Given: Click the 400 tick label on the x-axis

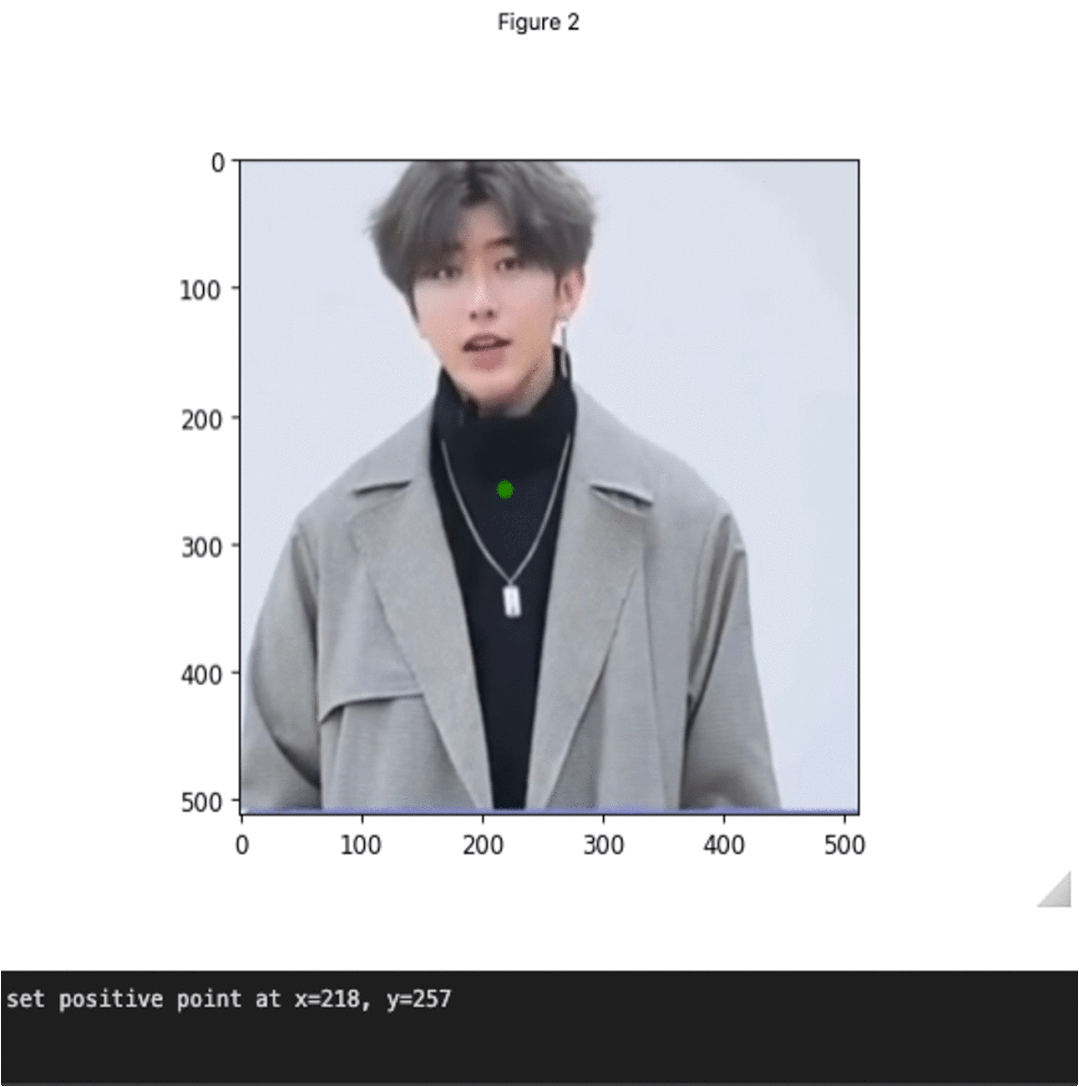Looking at the screenshot, I should click(x=724, y=845).
